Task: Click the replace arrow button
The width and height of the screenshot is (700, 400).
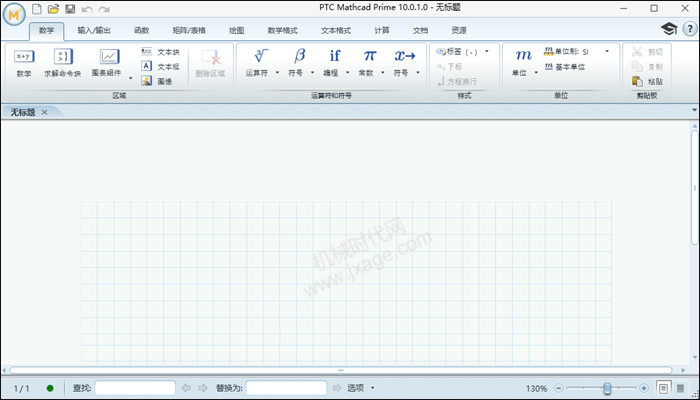Action: 337,388
